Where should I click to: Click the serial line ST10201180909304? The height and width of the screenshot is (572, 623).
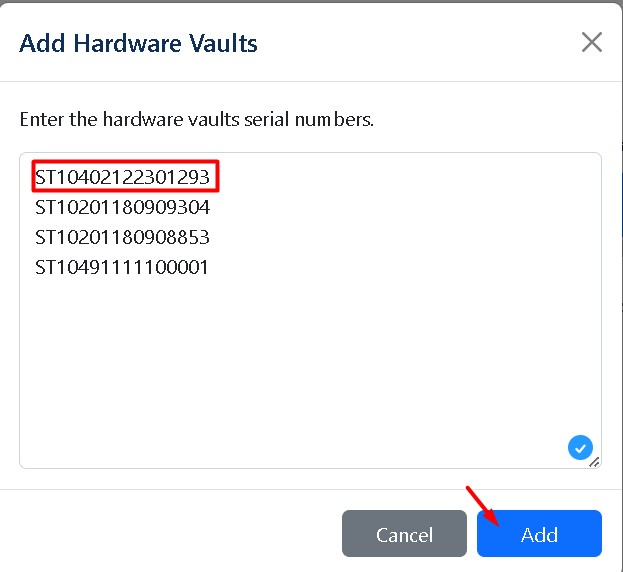pos(123,208)
